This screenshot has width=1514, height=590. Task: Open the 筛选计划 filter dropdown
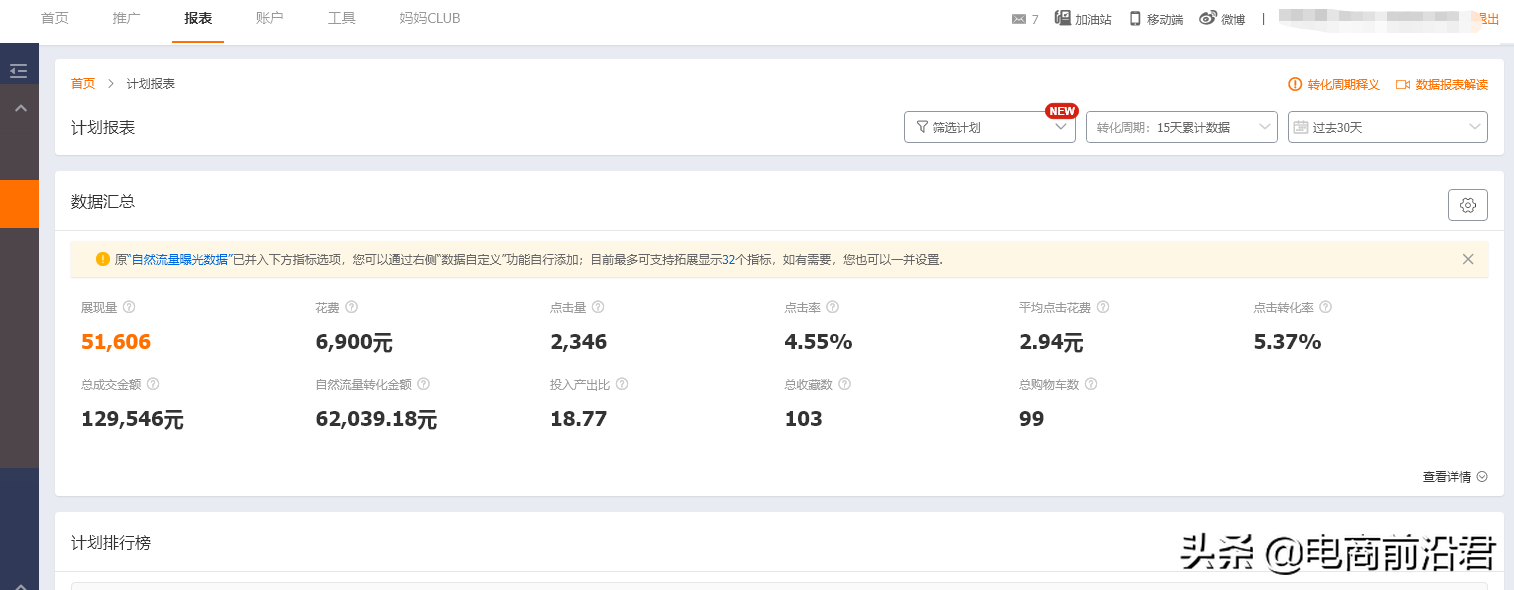[988, 127]
